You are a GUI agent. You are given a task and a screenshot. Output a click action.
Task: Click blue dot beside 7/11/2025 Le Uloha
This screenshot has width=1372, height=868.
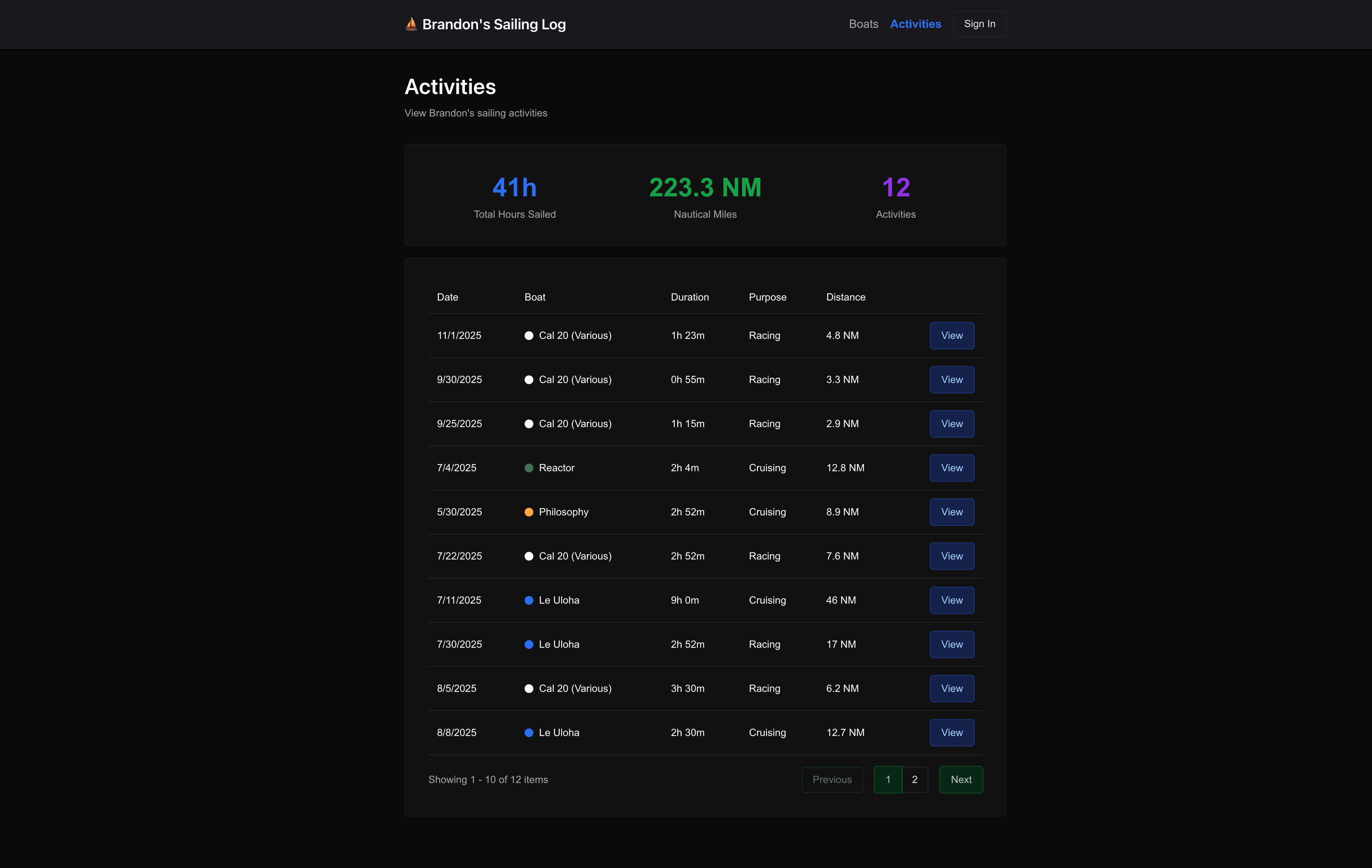click(529, 600)
